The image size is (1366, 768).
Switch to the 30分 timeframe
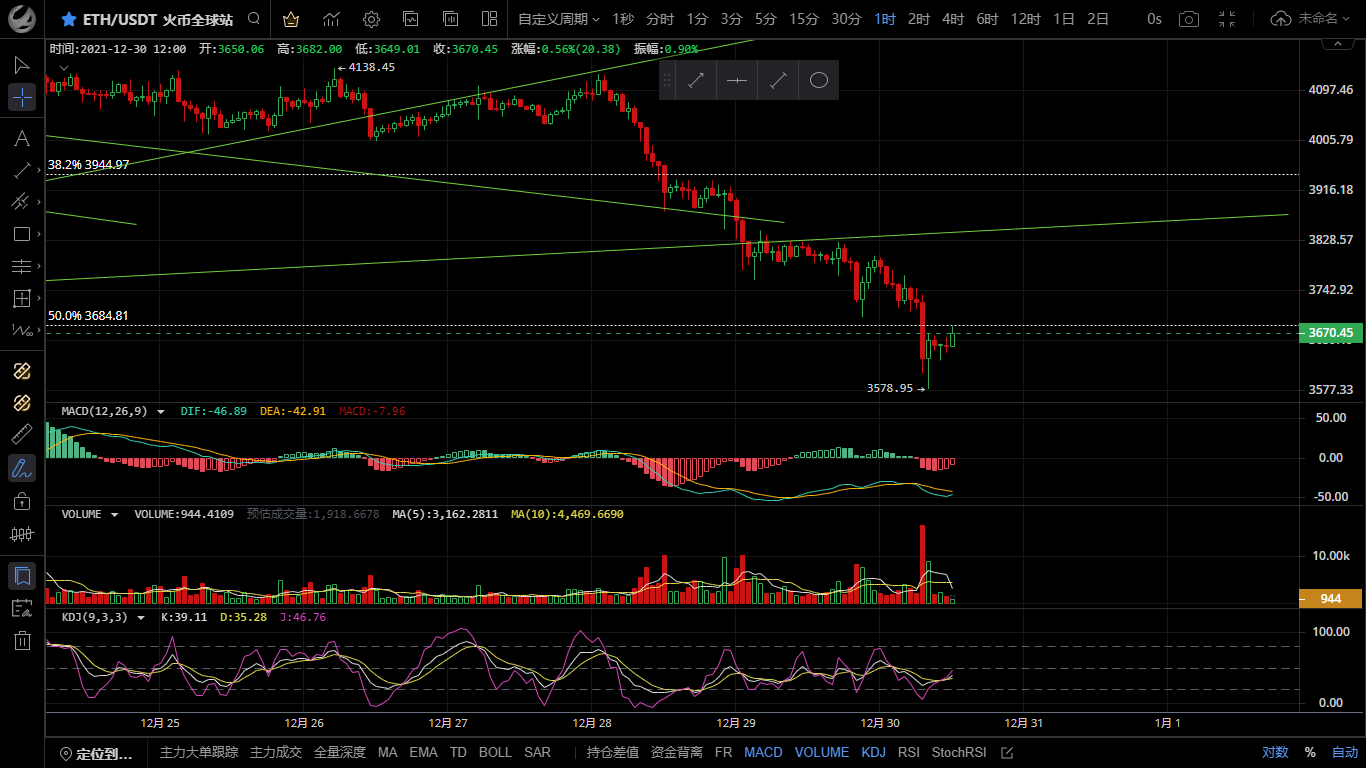(x=846, y=19)
